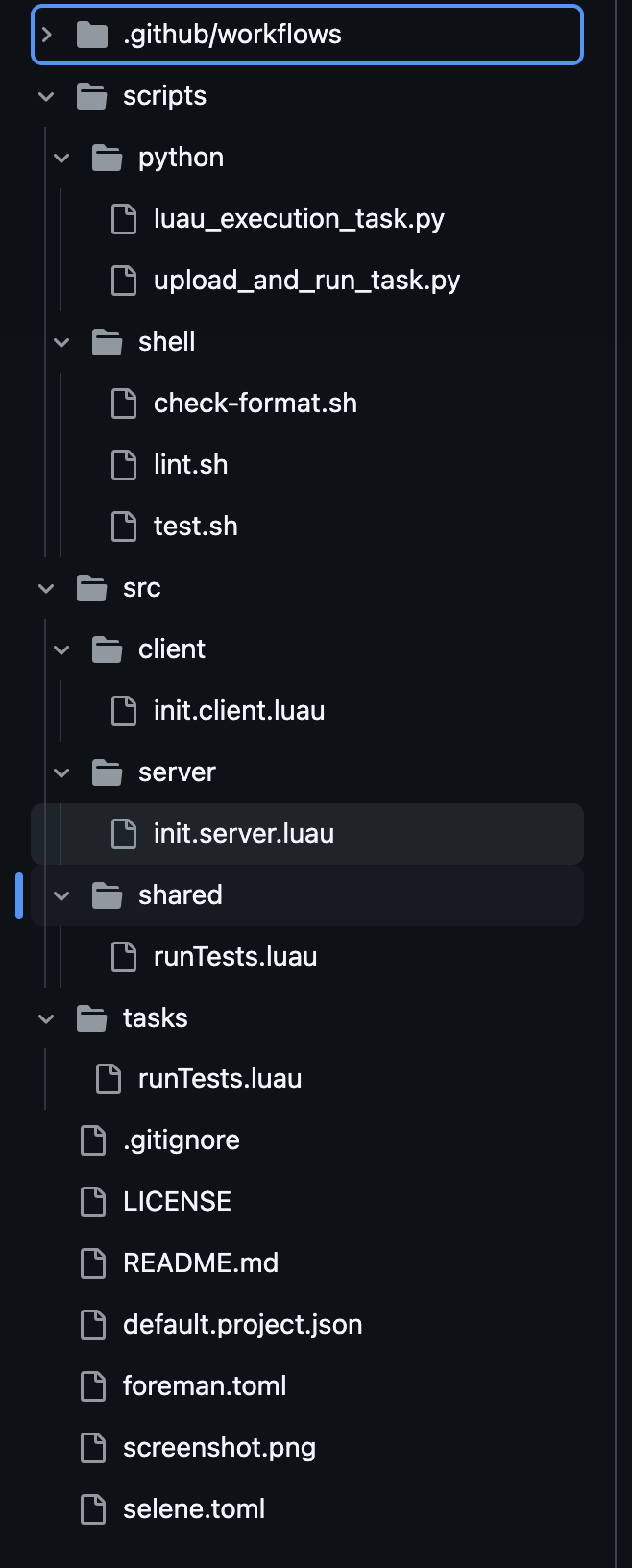Expand the .github/workflows folder chevron

click(47, 35)
